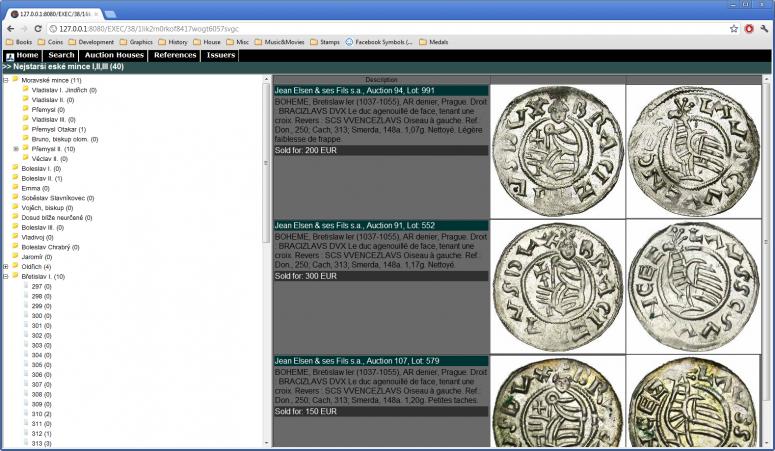Open the Search menu item

(61, 55)
